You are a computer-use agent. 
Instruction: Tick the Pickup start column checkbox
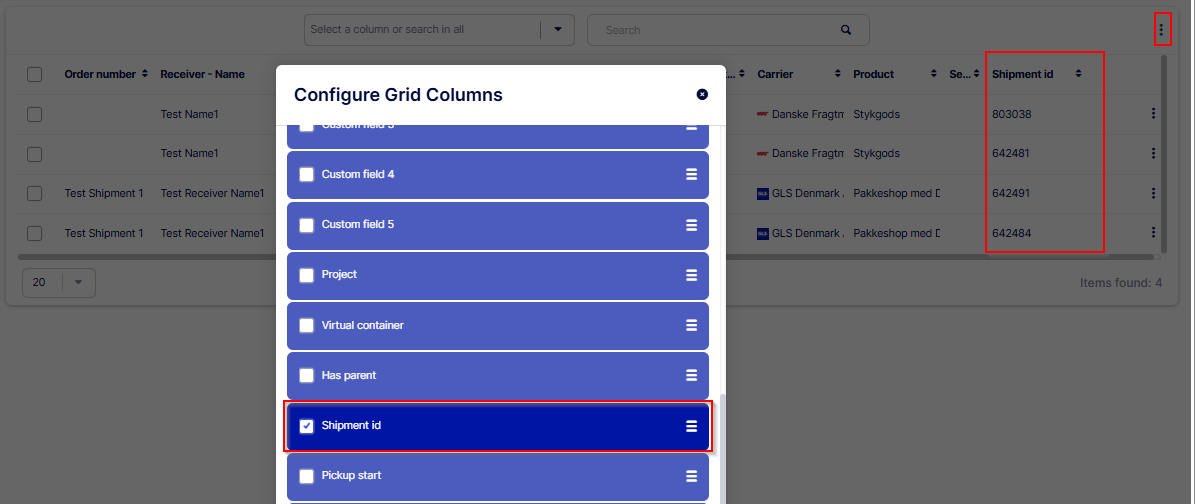click(x=307, y=476)
